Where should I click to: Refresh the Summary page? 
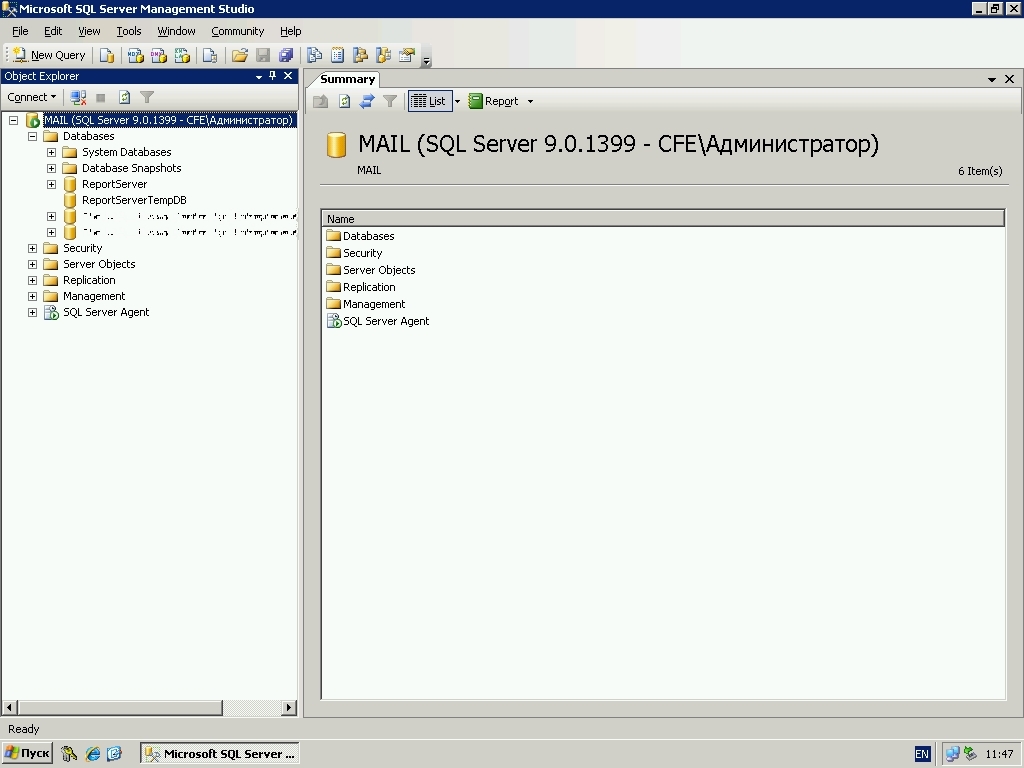[344, 101]
